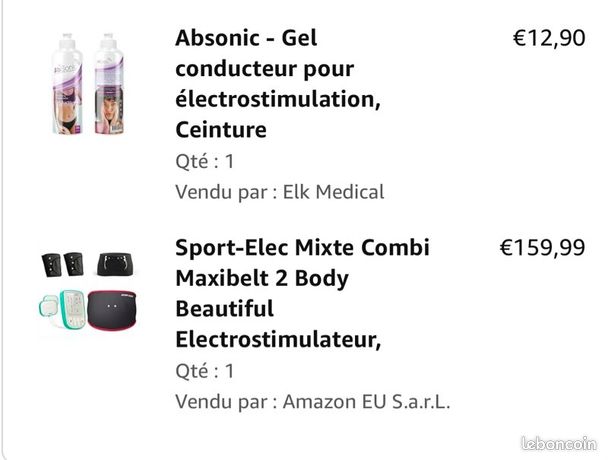Viewport: 608px width, 460px height.
Task: Click "Vendu par" text for the gel
Action: 226,192
